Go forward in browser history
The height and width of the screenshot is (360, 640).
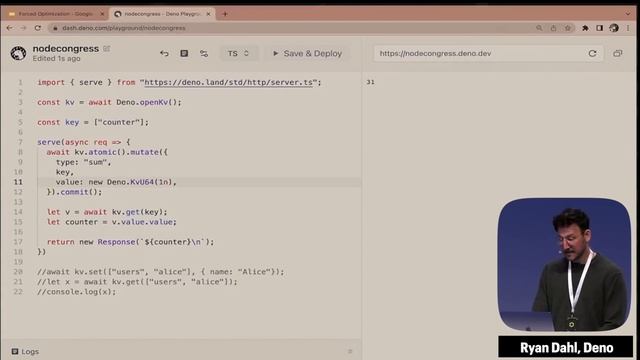[23, 28]
